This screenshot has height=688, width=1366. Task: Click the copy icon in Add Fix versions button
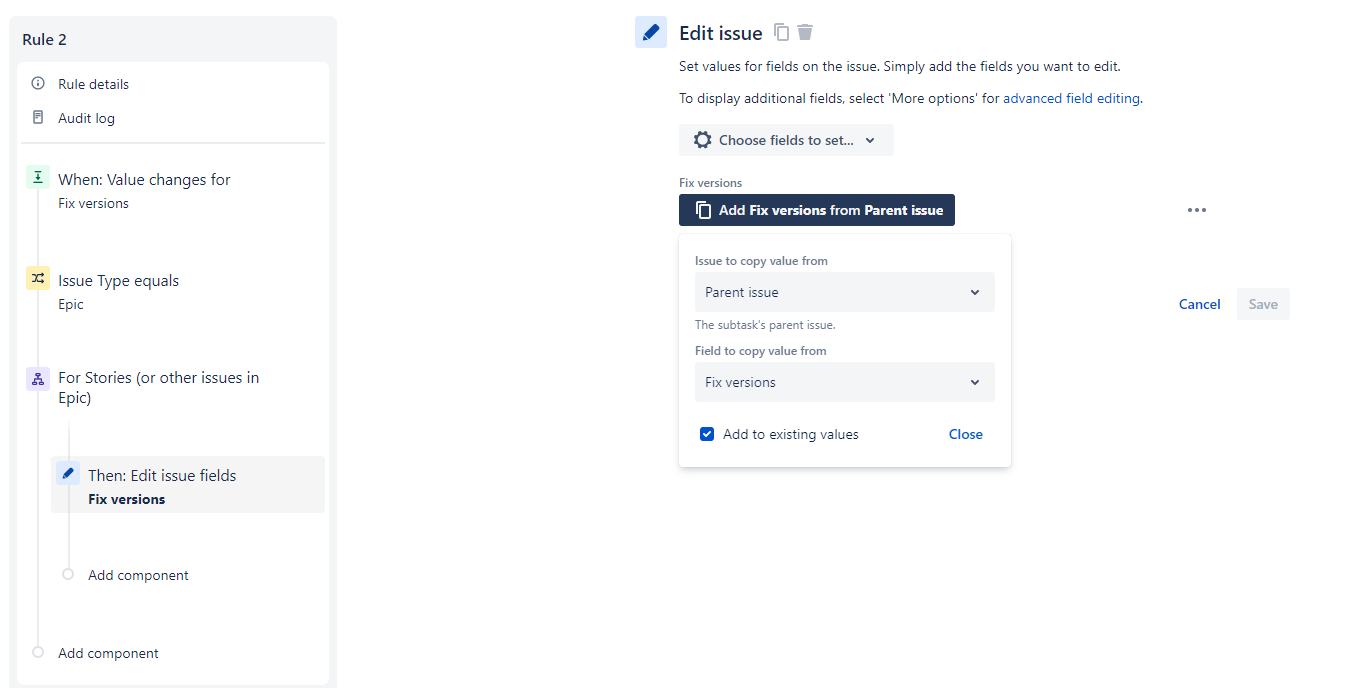[x=703, y=210]
